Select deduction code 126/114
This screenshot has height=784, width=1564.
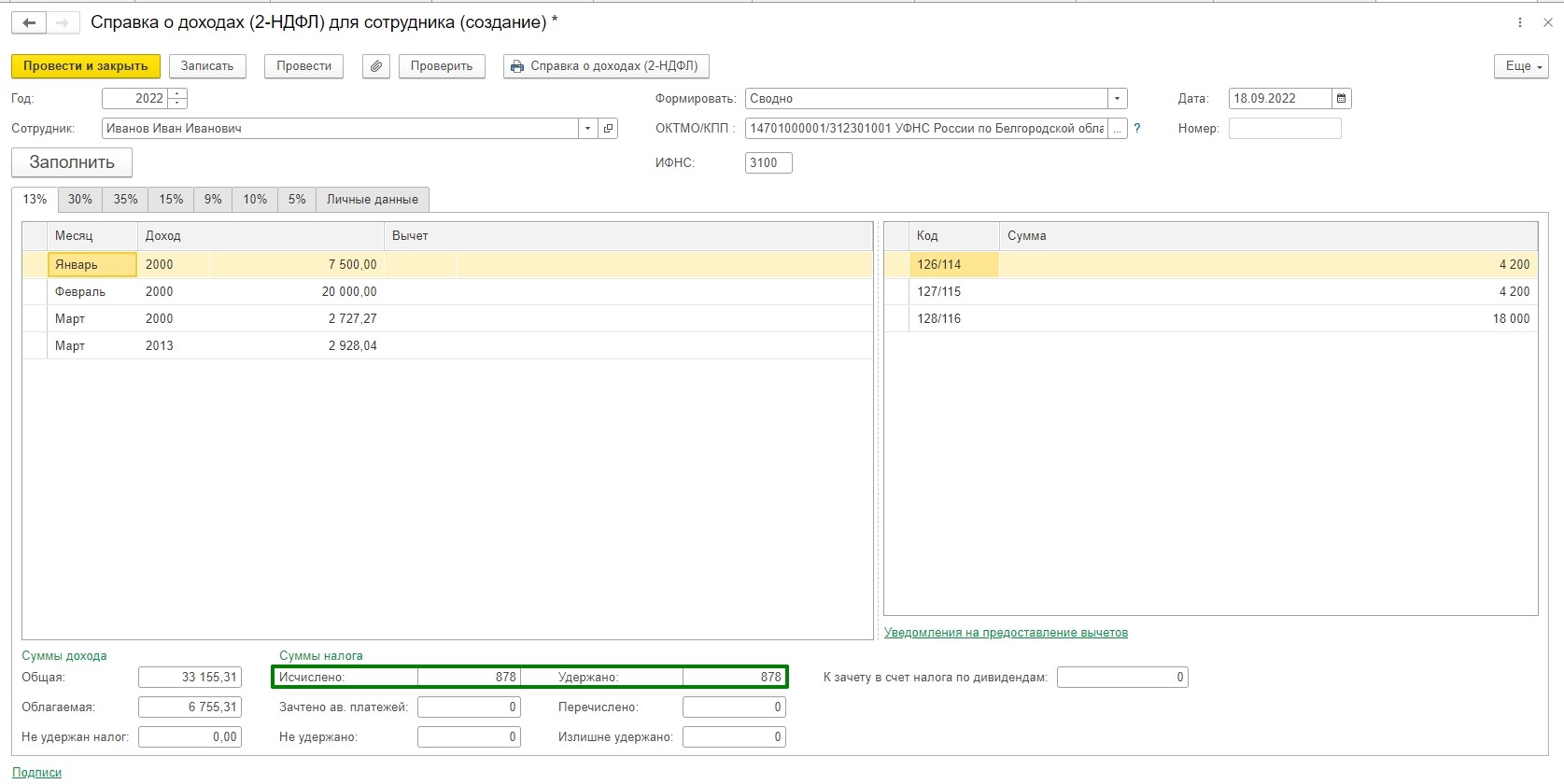coord(953,265)
